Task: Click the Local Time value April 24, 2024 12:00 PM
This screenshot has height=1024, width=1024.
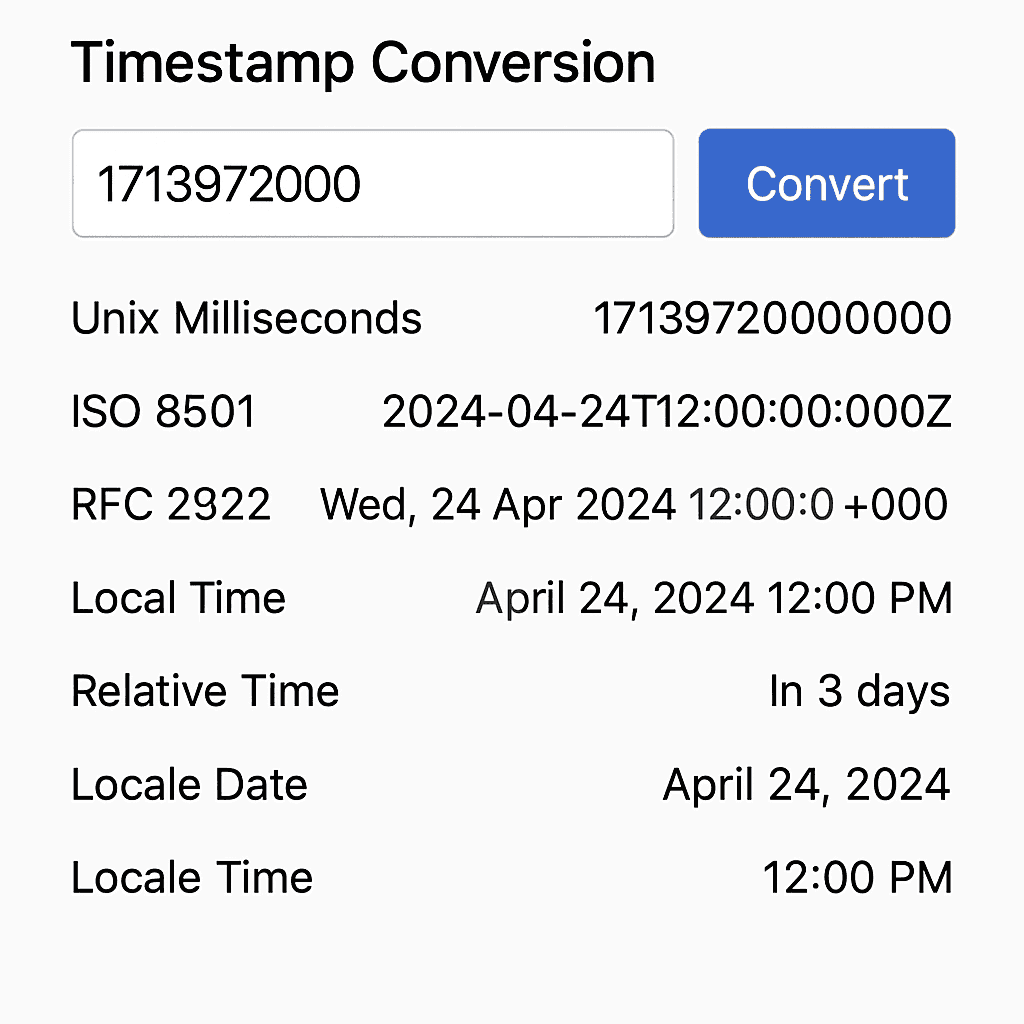Action: [x=712, y=597]
